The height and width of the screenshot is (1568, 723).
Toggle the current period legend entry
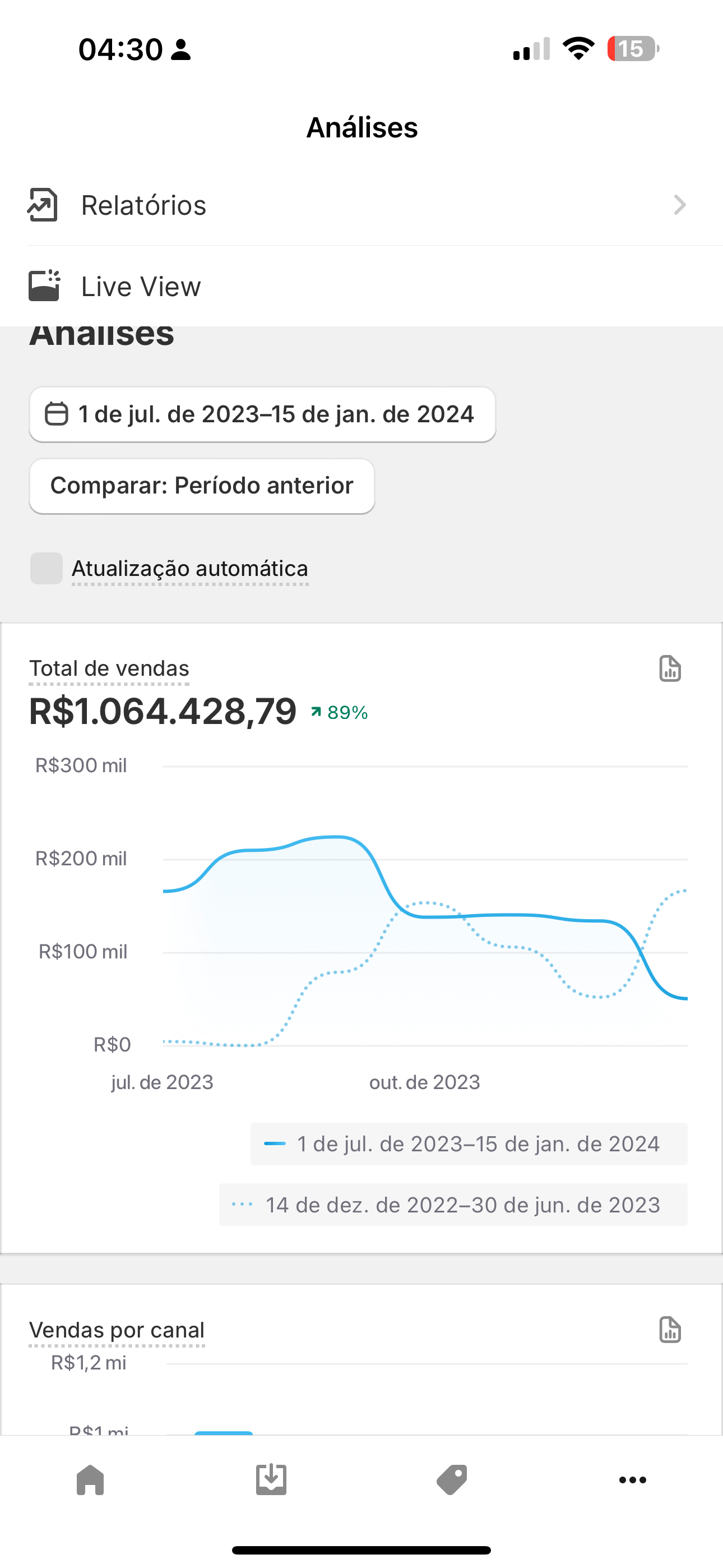469,1143
